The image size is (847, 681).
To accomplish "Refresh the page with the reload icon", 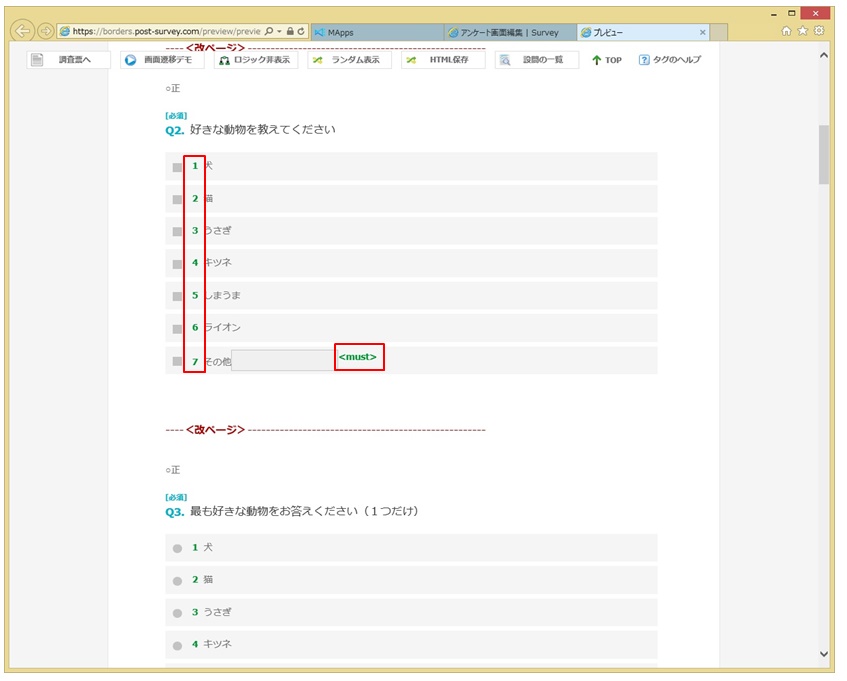I will (x=301, y=32).
